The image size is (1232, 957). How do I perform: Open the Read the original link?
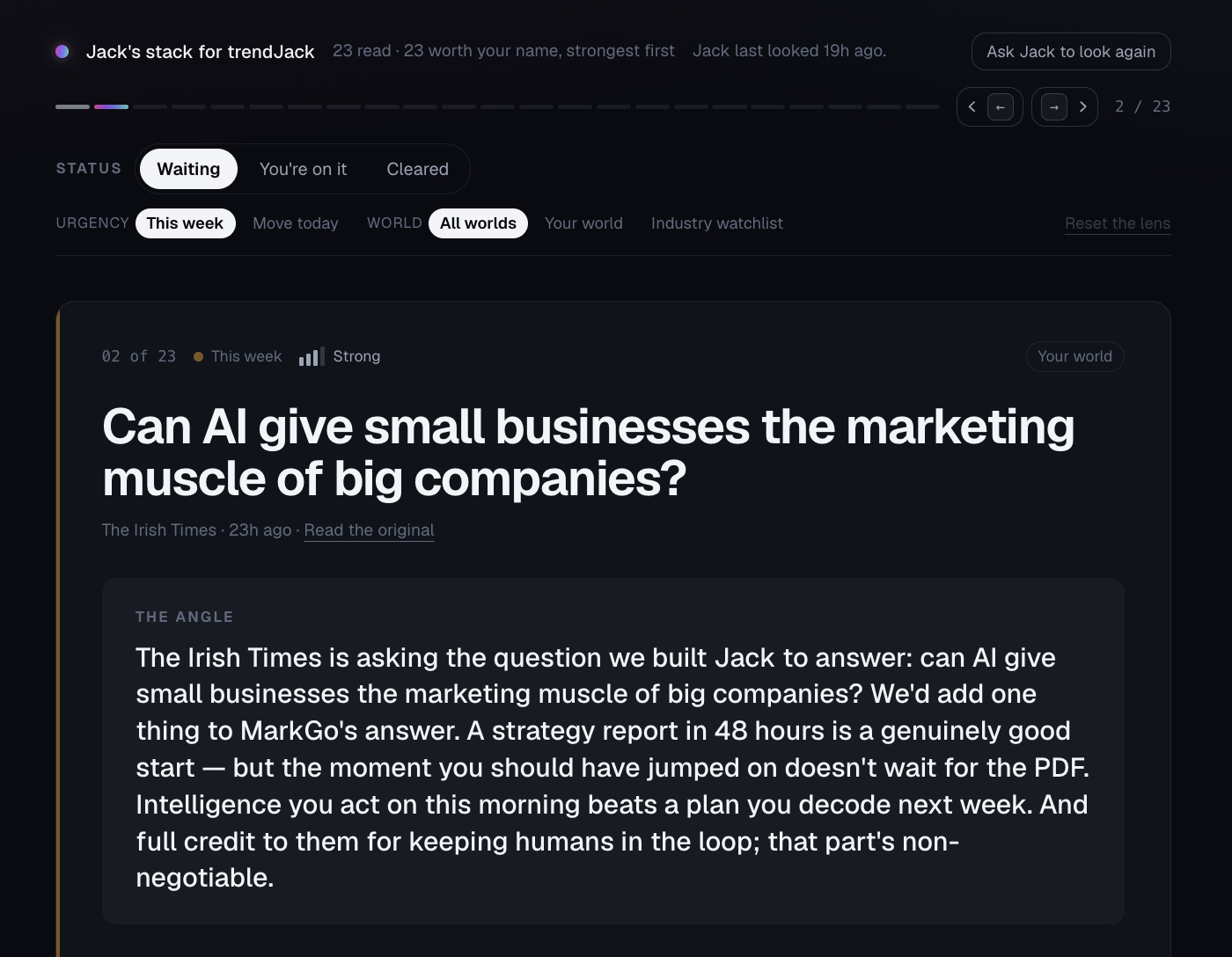coord(369,530)
